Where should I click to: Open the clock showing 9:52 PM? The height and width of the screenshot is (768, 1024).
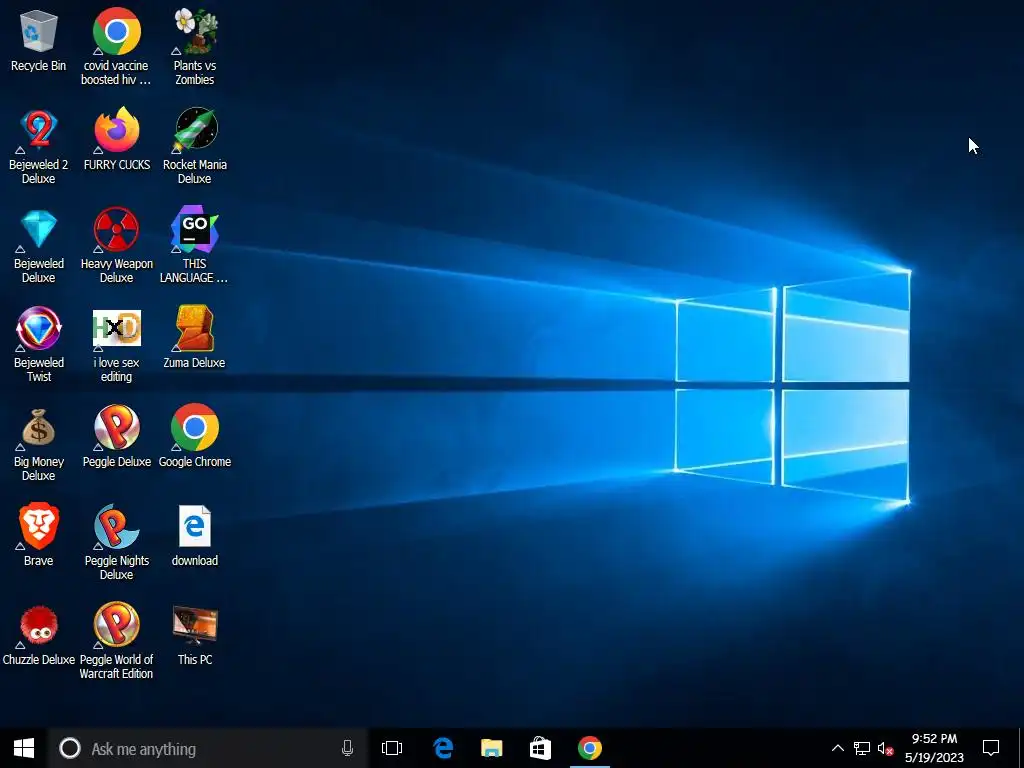click(935, 748)
